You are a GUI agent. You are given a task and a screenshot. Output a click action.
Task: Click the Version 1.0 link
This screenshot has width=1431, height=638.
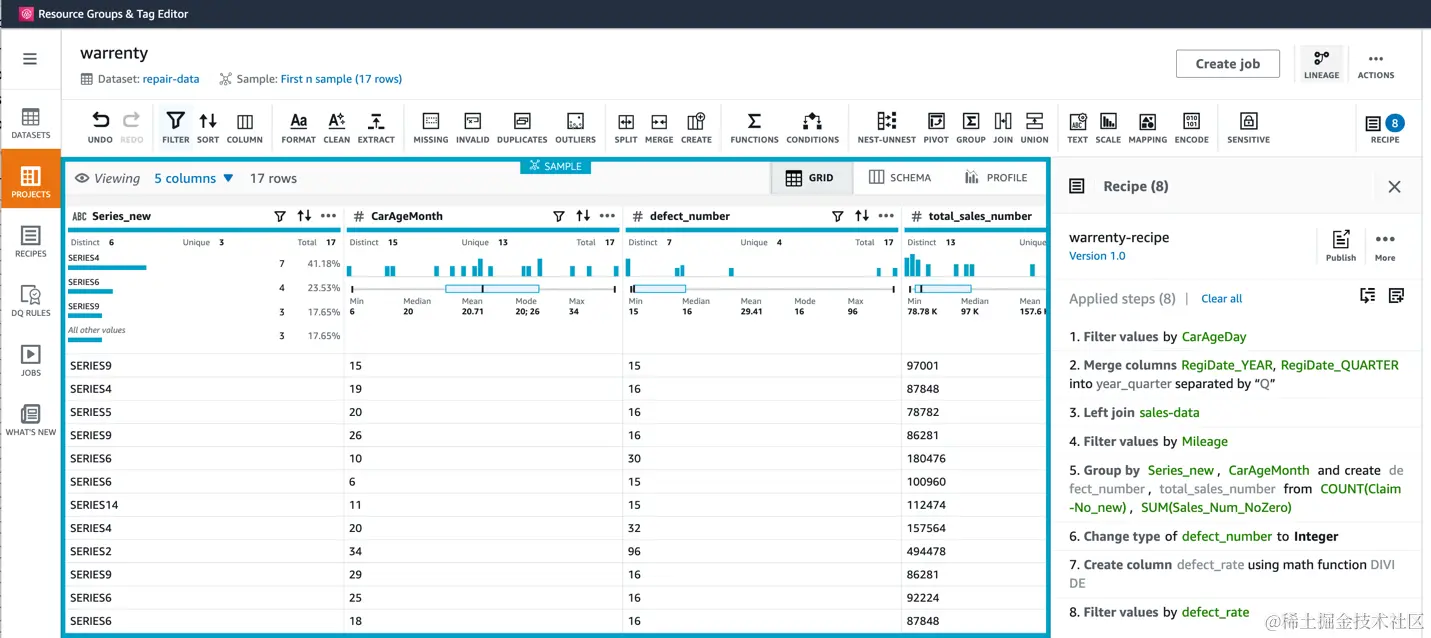1097,256
